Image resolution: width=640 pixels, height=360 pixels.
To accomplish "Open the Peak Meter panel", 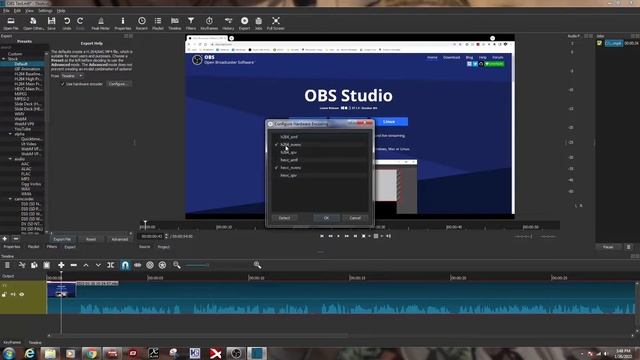I will [x=100, y=23].
